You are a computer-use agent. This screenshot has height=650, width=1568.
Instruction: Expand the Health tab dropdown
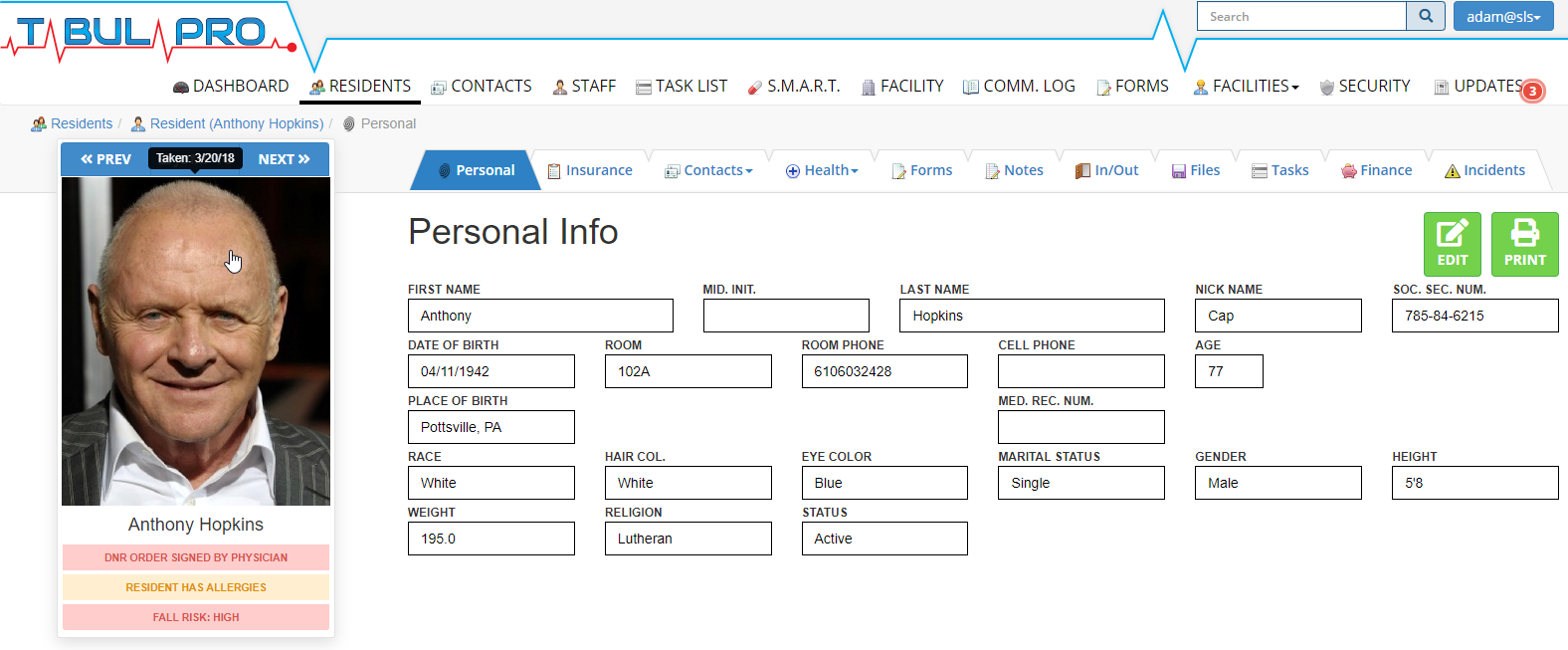(822, 170)
